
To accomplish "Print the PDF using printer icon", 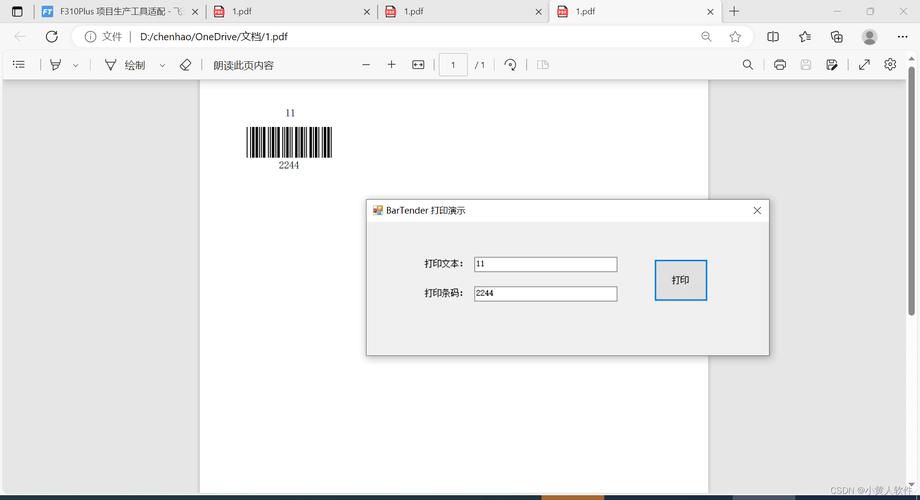I will click(780, 65).
